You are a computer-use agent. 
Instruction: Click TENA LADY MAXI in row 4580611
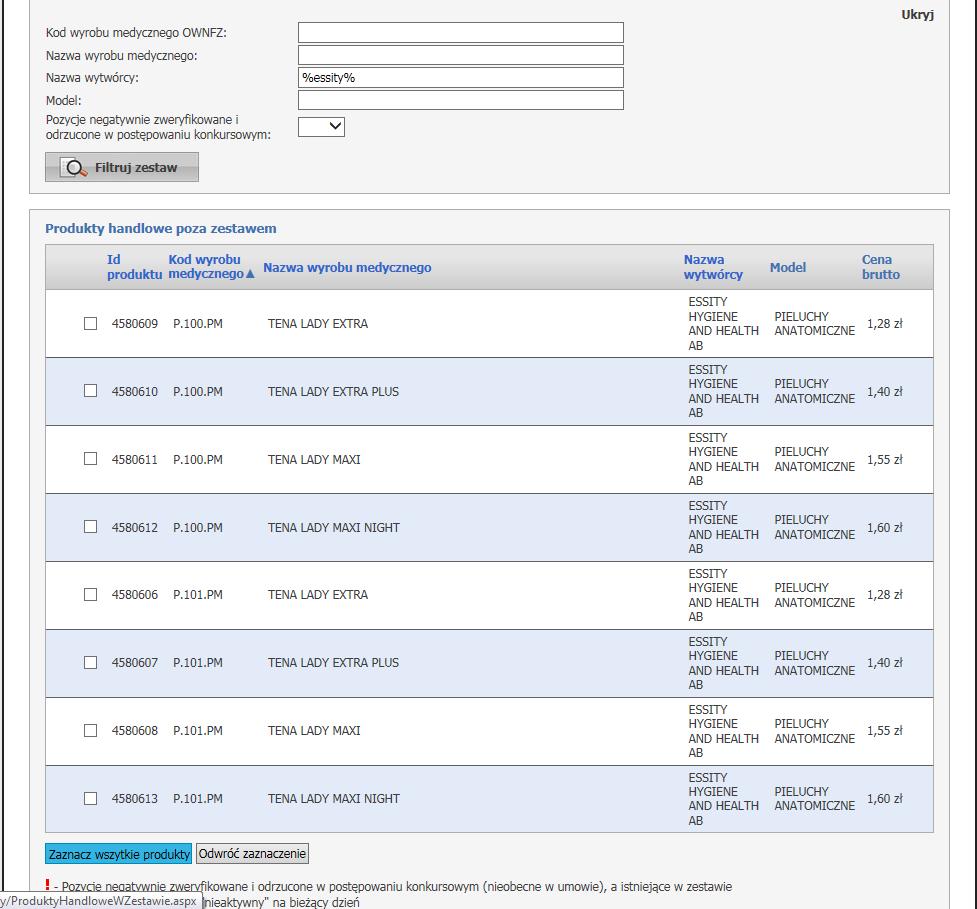314,459
